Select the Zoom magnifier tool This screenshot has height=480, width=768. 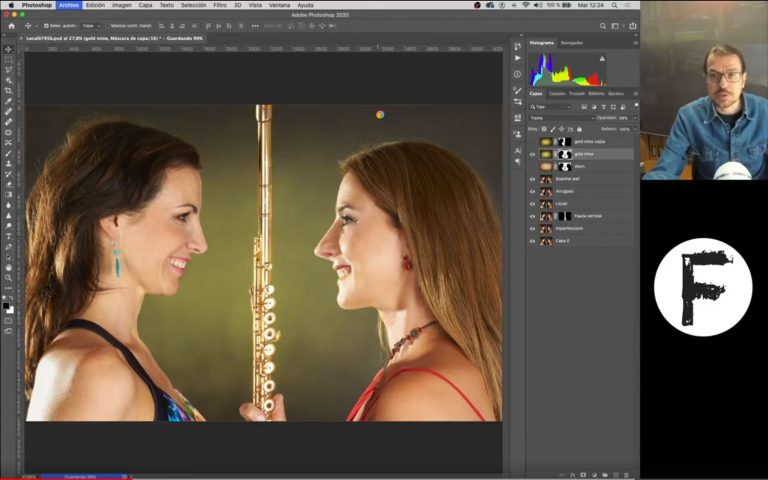pos(8,278)
